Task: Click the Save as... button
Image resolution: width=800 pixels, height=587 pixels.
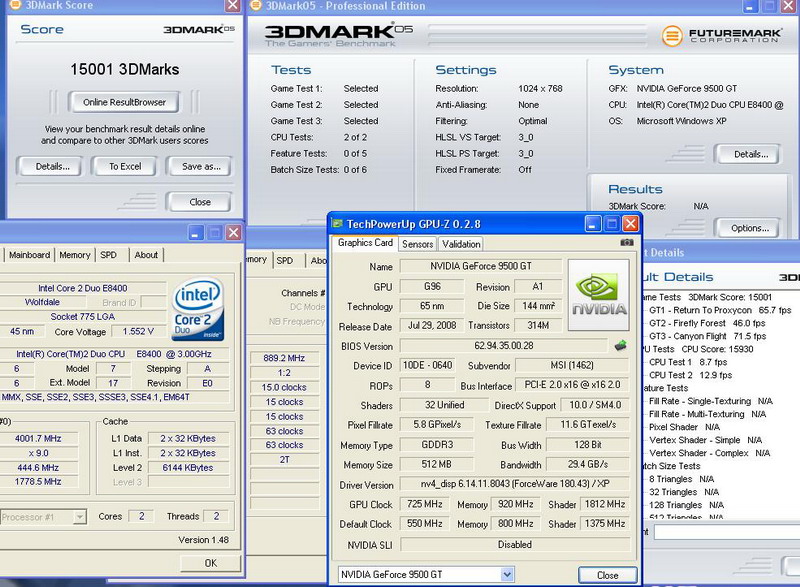Action: point(201,166)
